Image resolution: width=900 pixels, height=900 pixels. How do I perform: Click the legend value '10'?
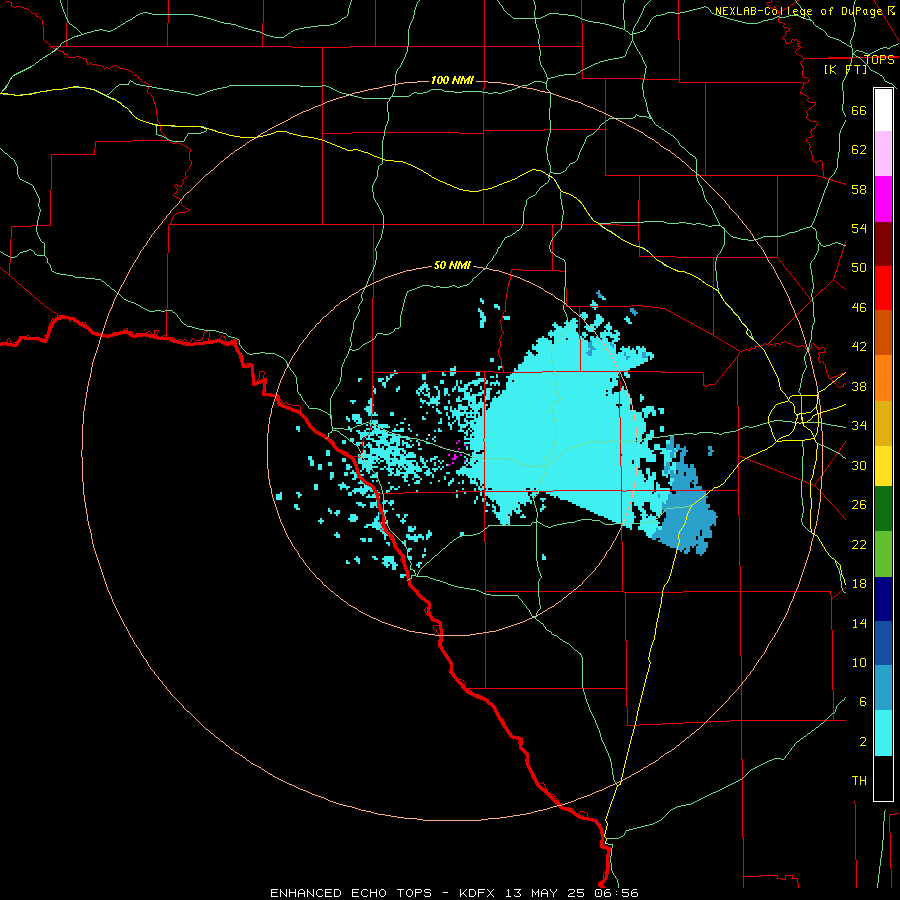pyautogui.click(x=859, y=663)
